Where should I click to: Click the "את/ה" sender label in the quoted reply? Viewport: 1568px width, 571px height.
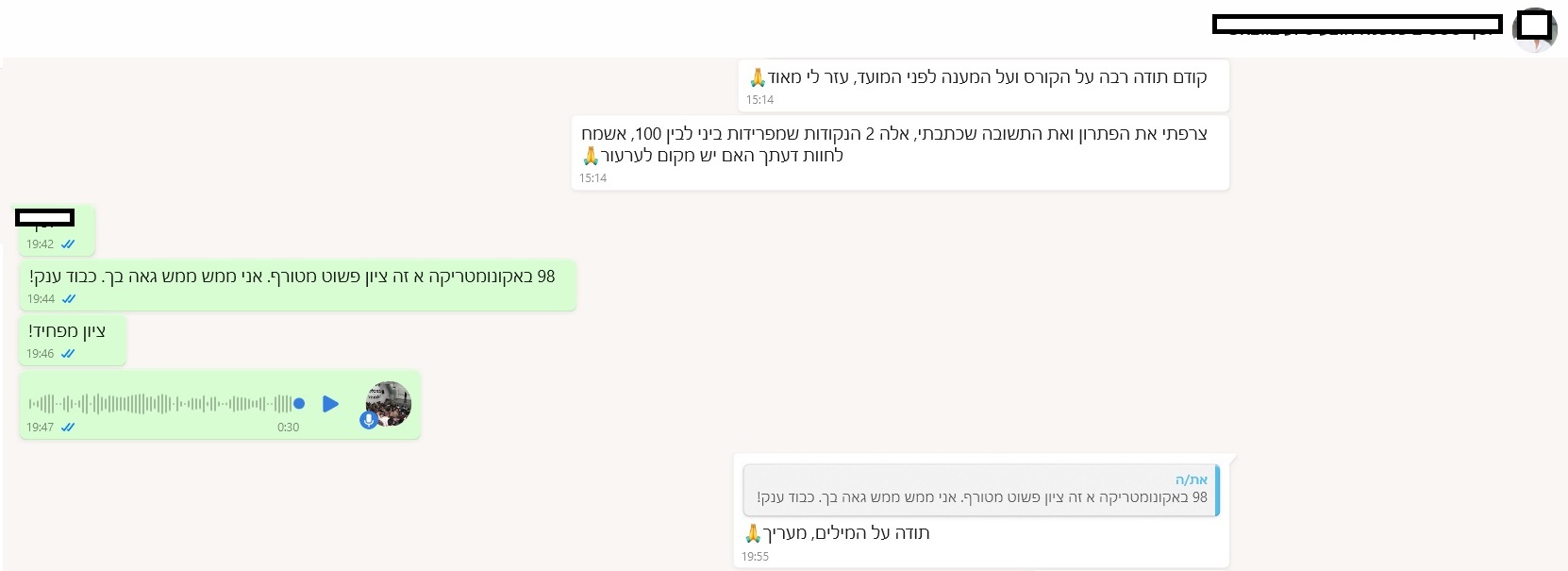[1191, 479]
